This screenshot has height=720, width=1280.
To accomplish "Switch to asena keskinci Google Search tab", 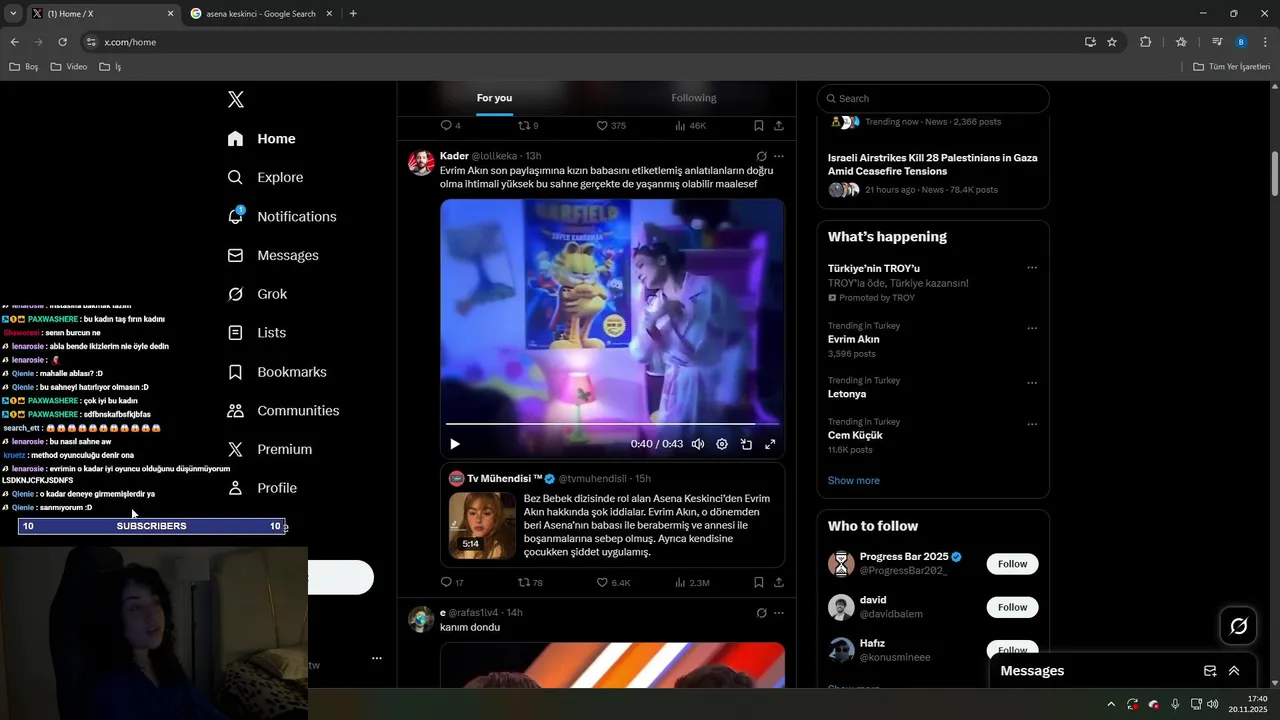I will 260,14.
